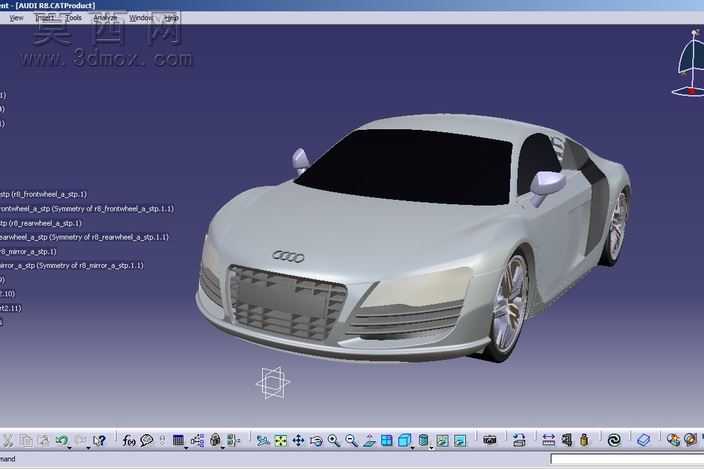Expand Design Table dropdown arrow
Viewport: 704px width, 469px height.
[x=186, y=448]
